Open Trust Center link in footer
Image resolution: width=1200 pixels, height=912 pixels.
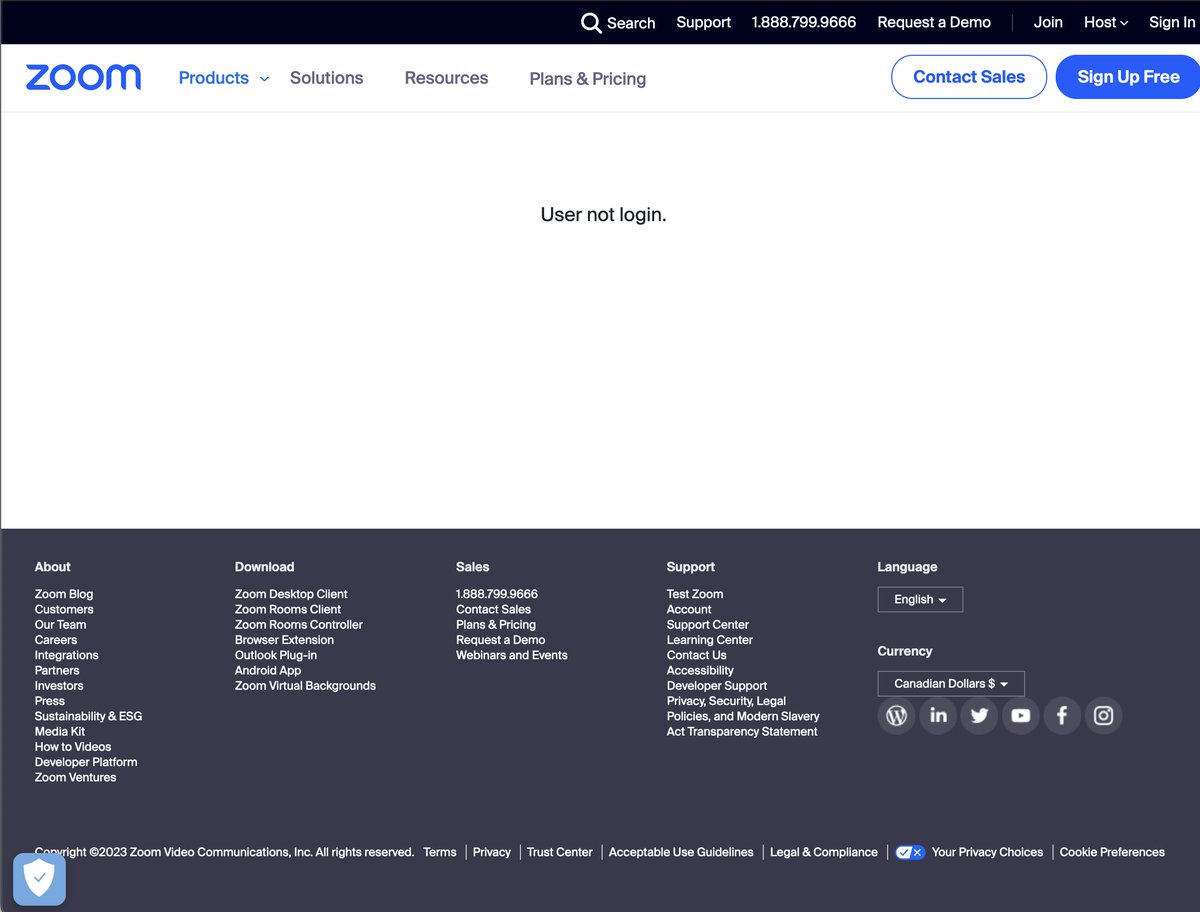click(x=560, y=852)
